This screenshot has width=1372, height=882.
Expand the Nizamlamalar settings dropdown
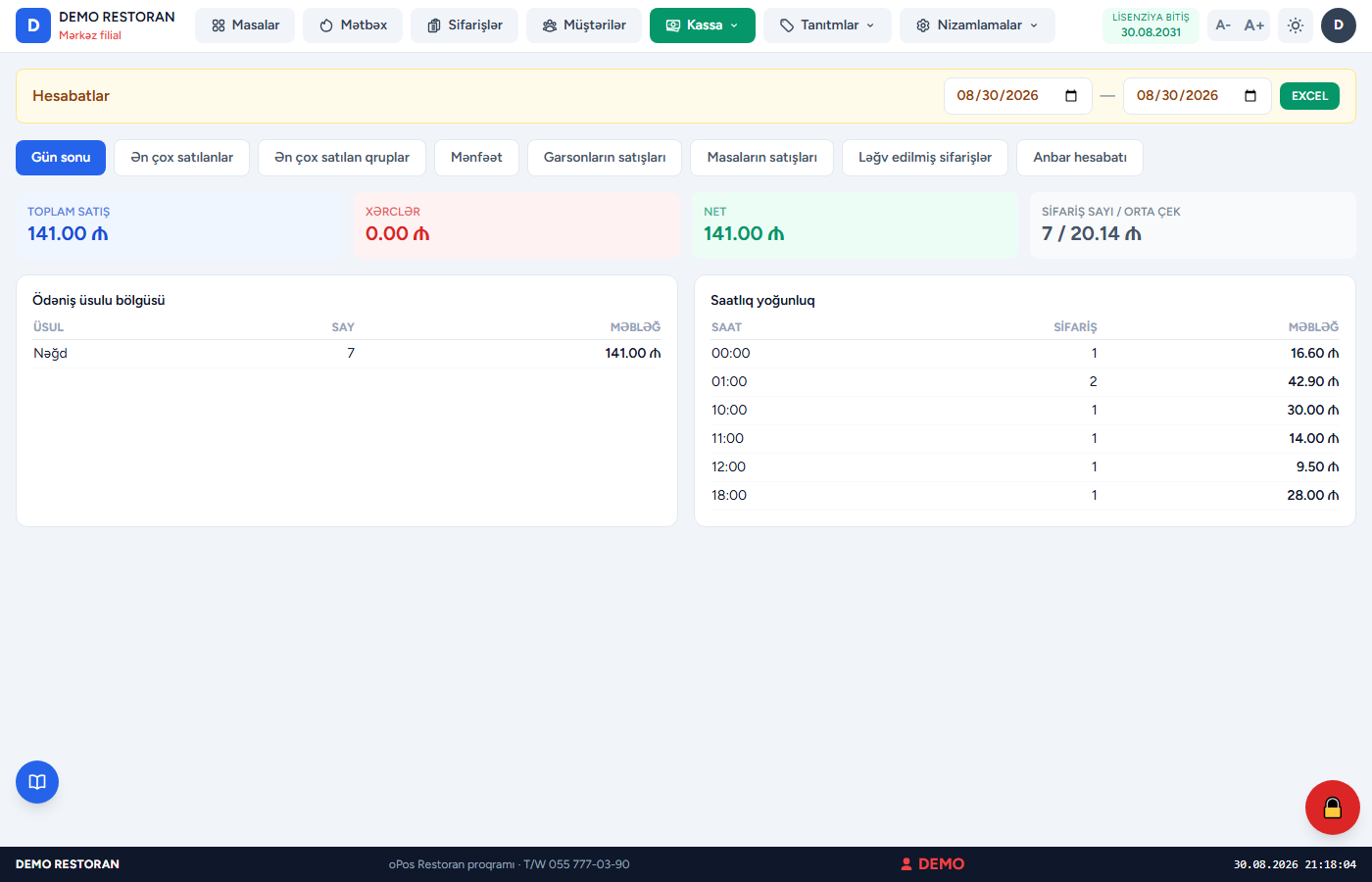[978, 25]
